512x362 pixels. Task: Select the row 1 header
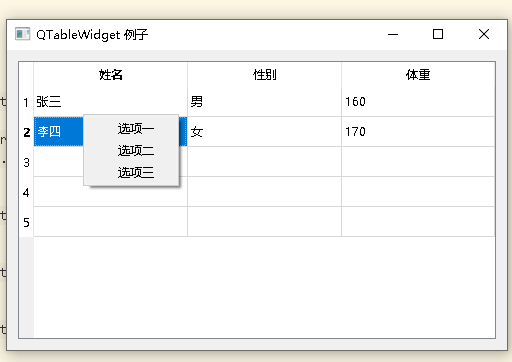[26, 102]
